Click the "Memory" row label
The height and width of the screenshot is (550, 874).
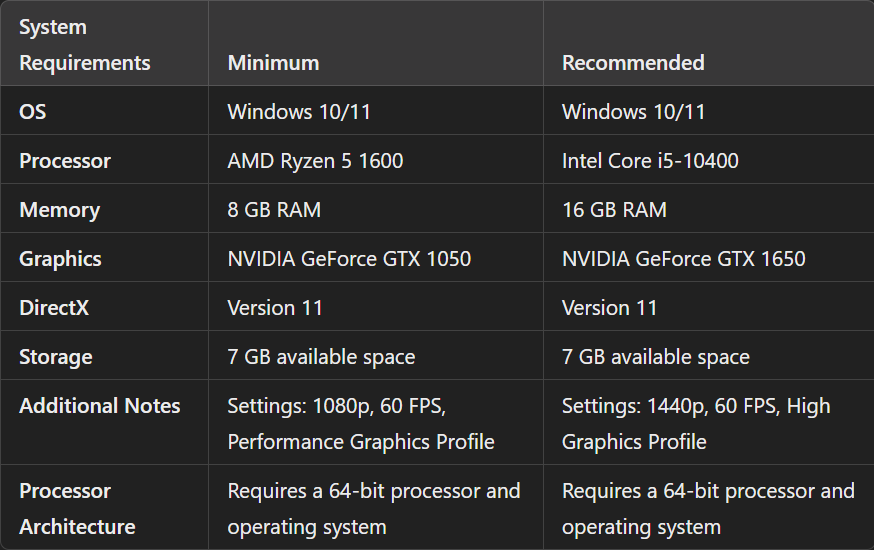click(60, 210)
